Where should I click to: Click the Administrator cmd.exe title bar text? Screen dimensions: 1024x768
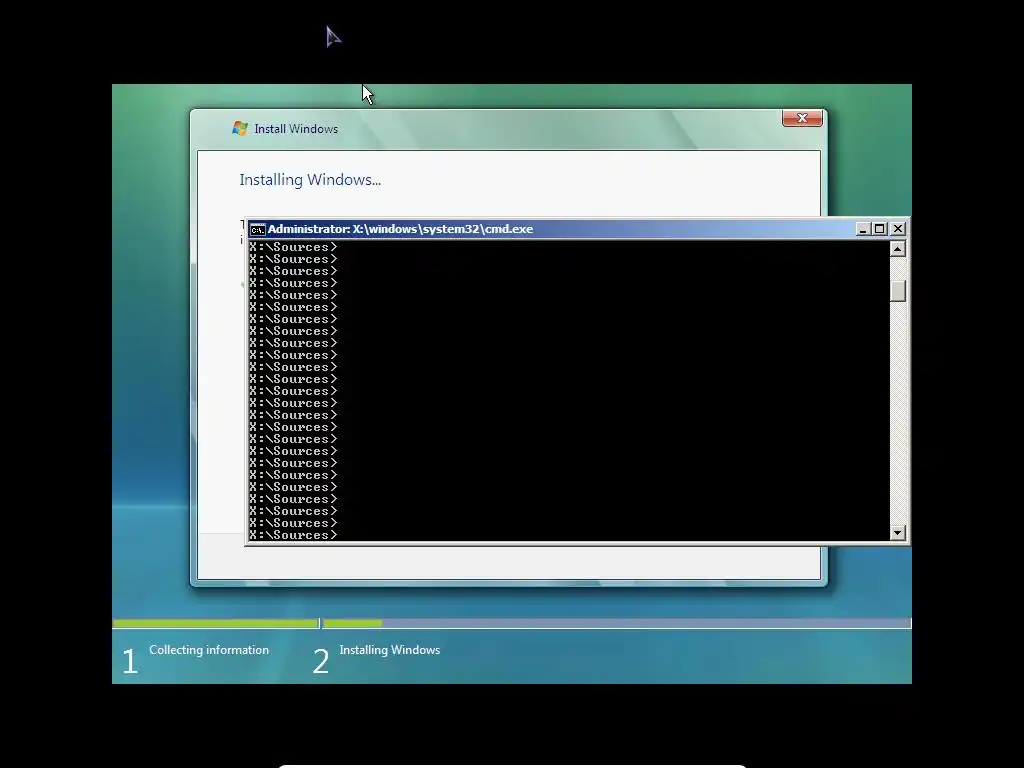400,229
